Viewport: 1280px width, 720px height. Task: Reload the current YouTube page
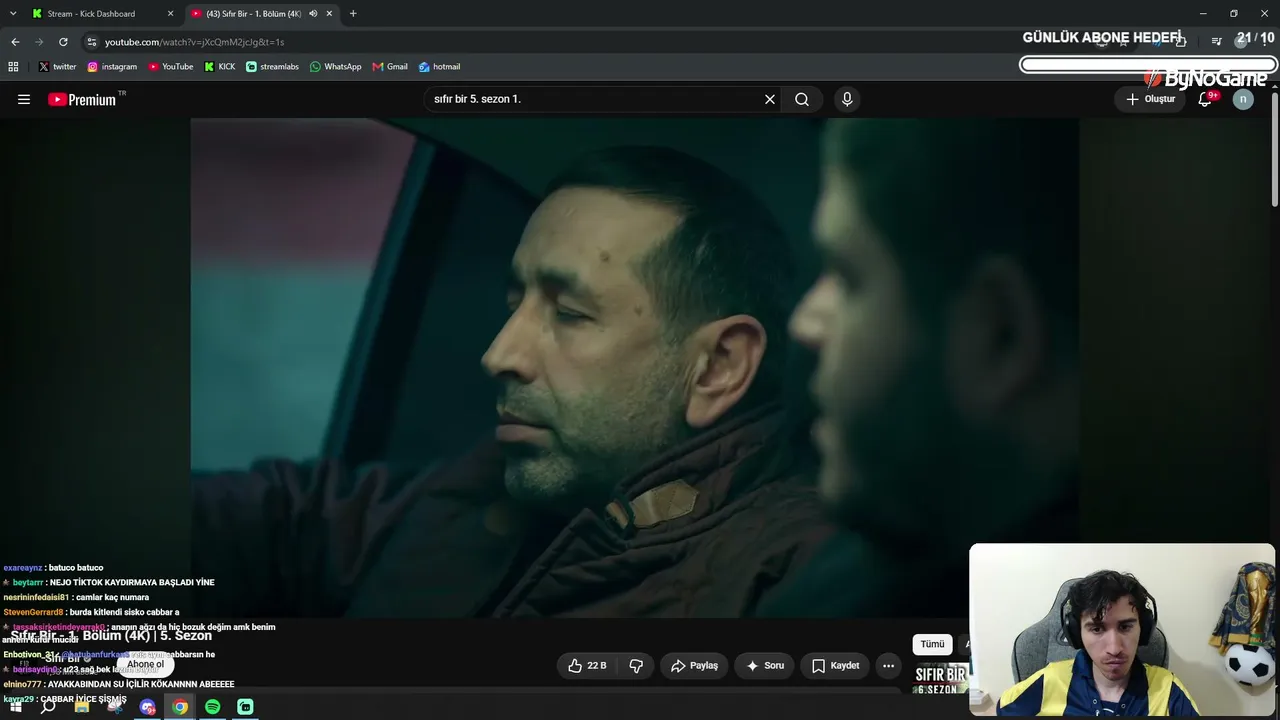tap(63, 42)
